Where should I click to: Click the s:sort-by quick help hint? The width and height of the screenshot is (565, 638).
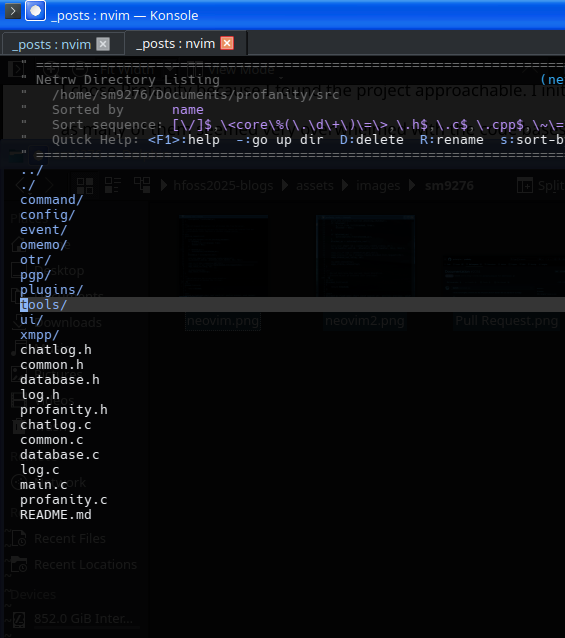point(532,140)
